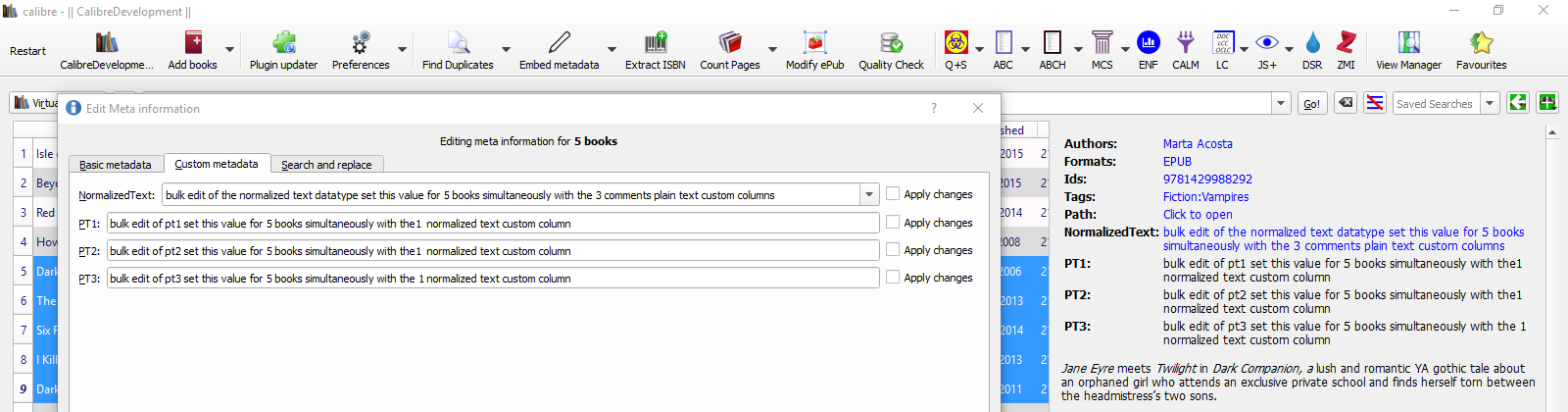Open the Marta Acosta author link

click(x=1198, y=144)
